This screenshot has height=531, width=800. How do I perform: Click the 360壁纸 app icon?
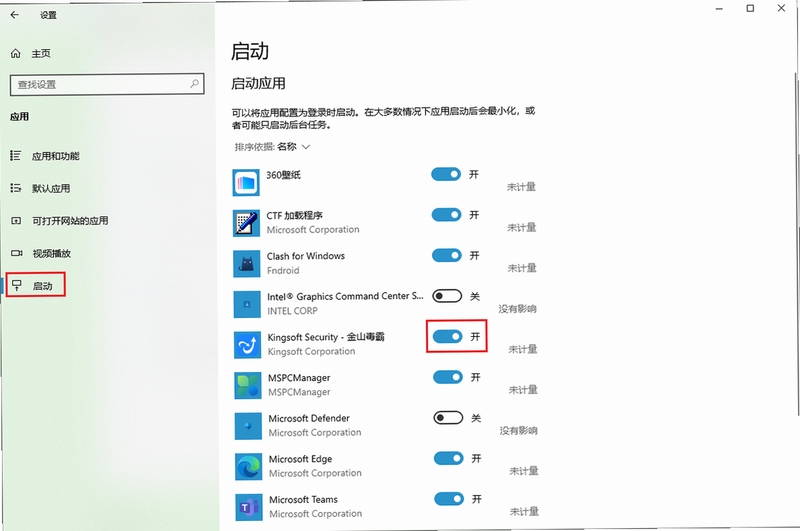point(246,183)
